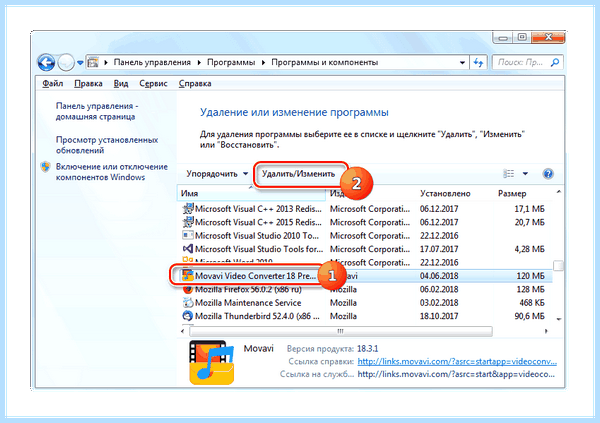The height and width of the screenshot is (423, 600).
Task: Open the Ссылка справки Movavi hyperlink
Action: (457, 361)
